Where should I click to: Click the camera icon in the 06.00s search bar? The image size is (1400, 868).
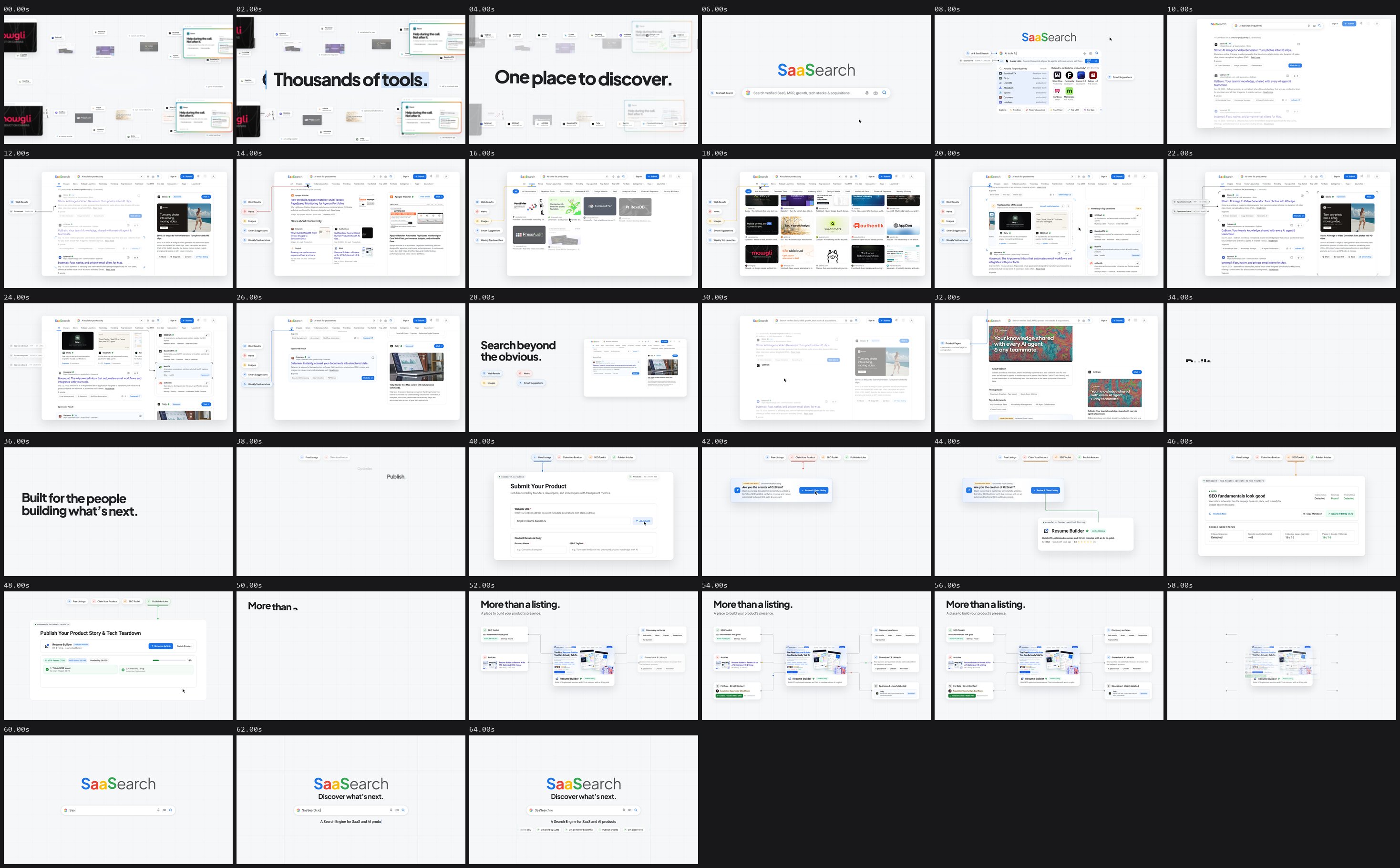point(875,93)
